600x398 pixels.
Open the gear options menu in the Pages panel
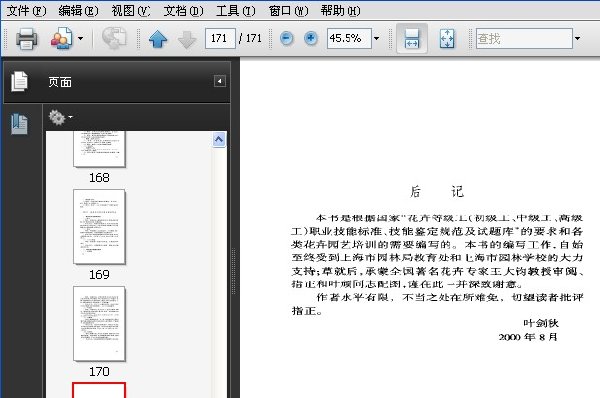60,117
